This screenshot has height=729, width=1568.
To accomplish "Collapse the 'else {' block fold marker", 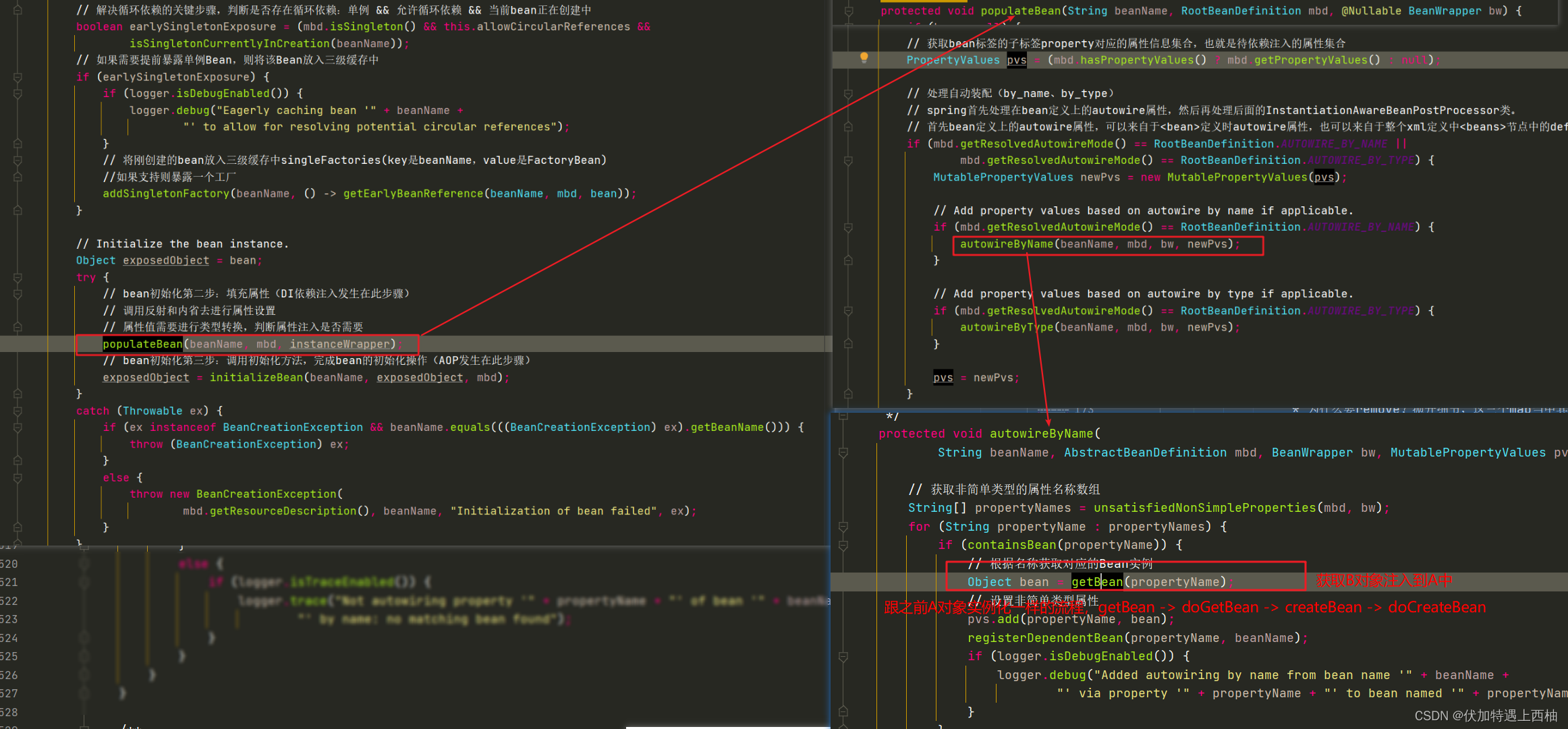I will click(18, 477).
